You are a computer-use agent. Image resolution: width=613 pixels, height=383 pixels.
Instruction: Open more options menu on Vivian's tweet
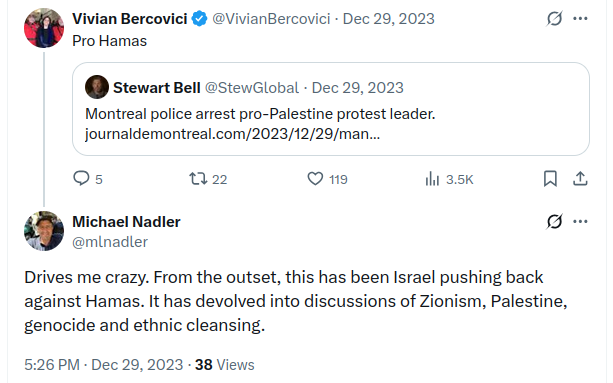tap(580, 18)
